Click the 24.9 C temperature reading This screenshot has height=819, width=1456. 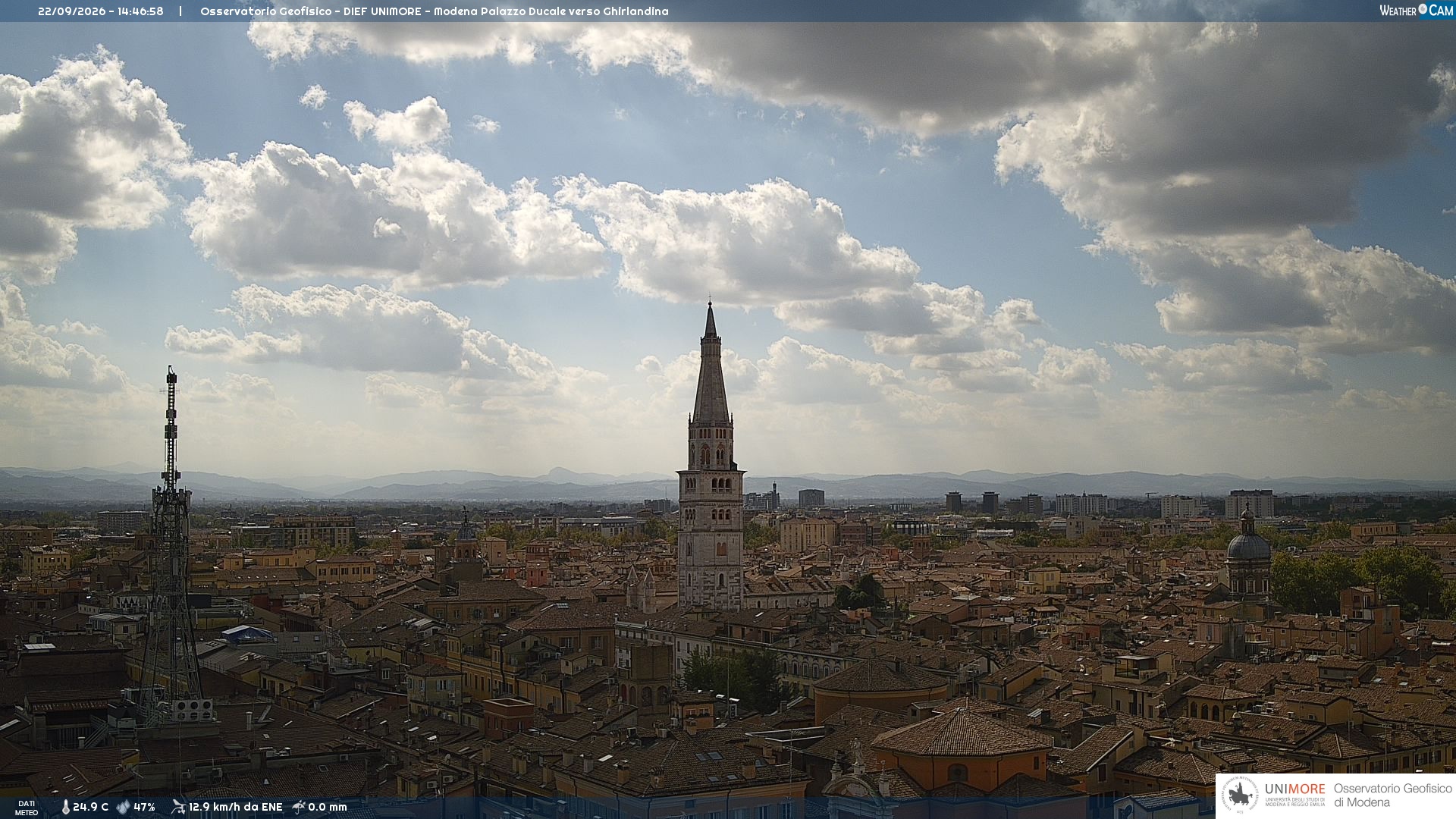[90, 807]
